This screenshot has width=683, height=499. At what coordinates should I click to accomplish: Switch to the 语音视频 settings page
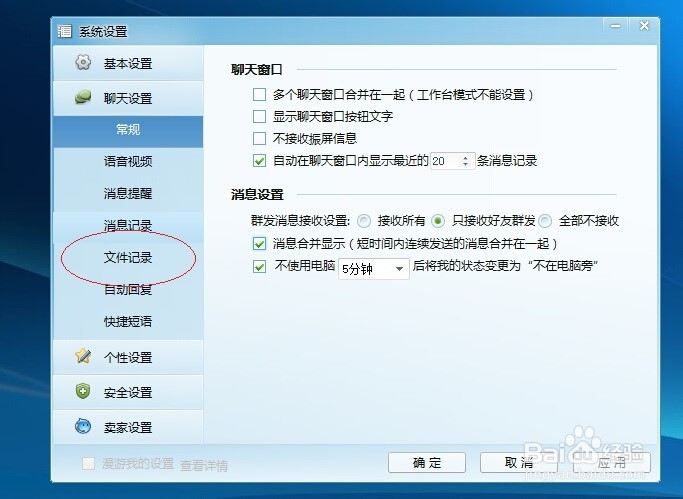click(128, 162)
